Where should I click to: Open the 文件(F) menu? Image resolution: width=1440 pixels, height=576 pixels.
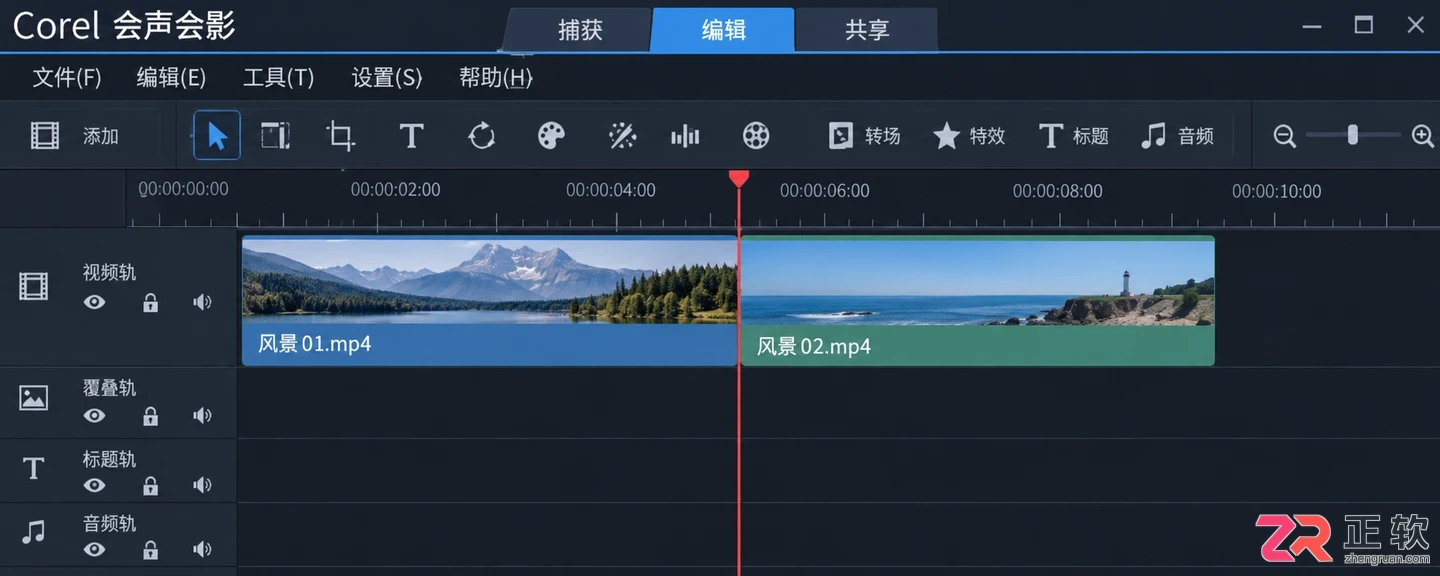click(67, 78)
